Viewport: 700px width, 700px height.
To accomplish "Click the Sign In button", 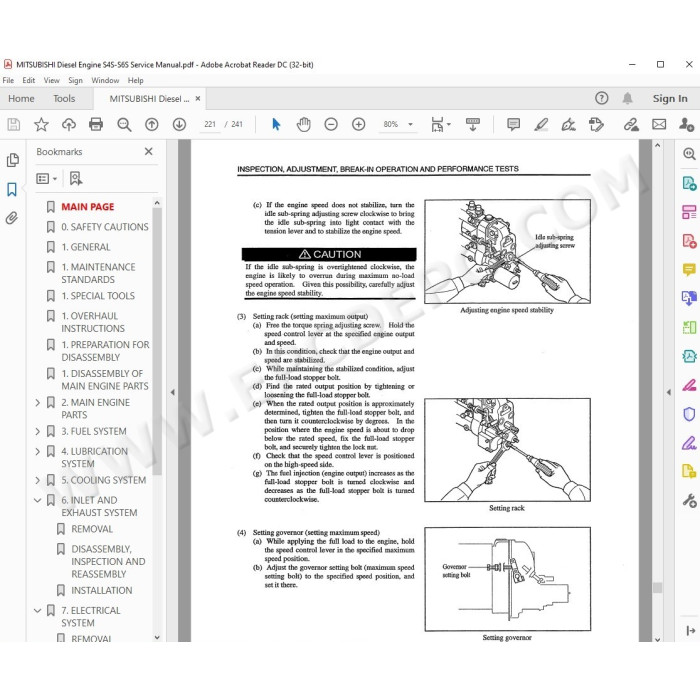I will 670,99.
